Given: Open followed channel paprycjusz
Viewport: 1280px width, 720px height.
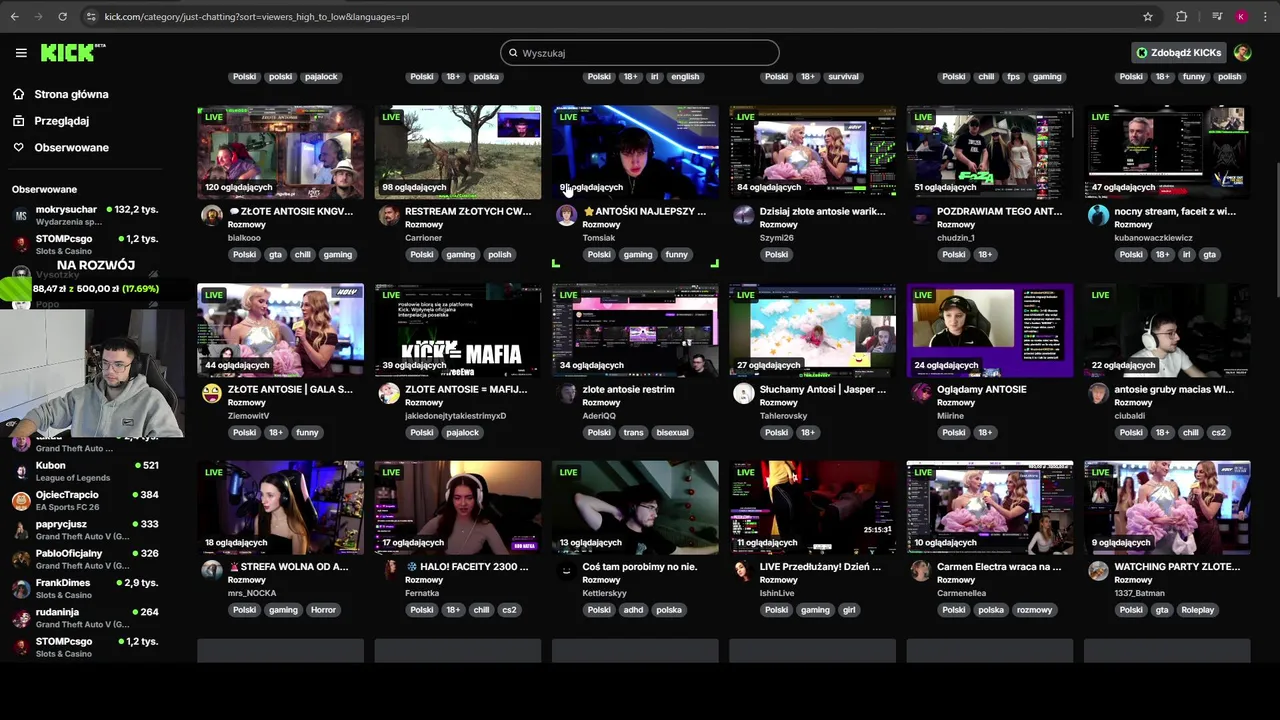Looking at the screenshot, I should [x=85, y=530].
